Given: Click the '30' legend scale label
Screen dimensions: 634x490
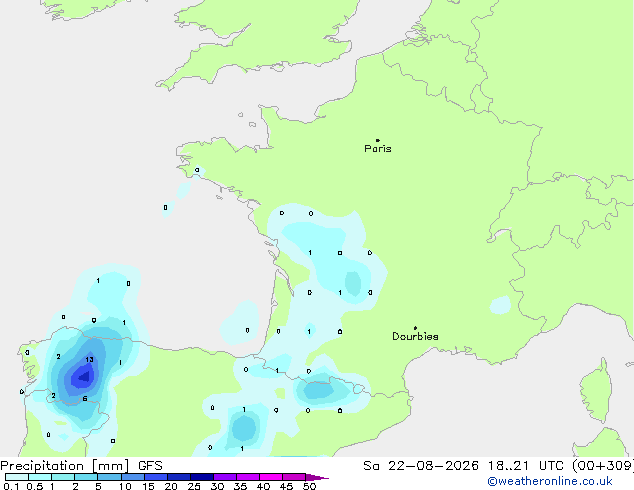Looking at the screenshot, I should [217, 486].
